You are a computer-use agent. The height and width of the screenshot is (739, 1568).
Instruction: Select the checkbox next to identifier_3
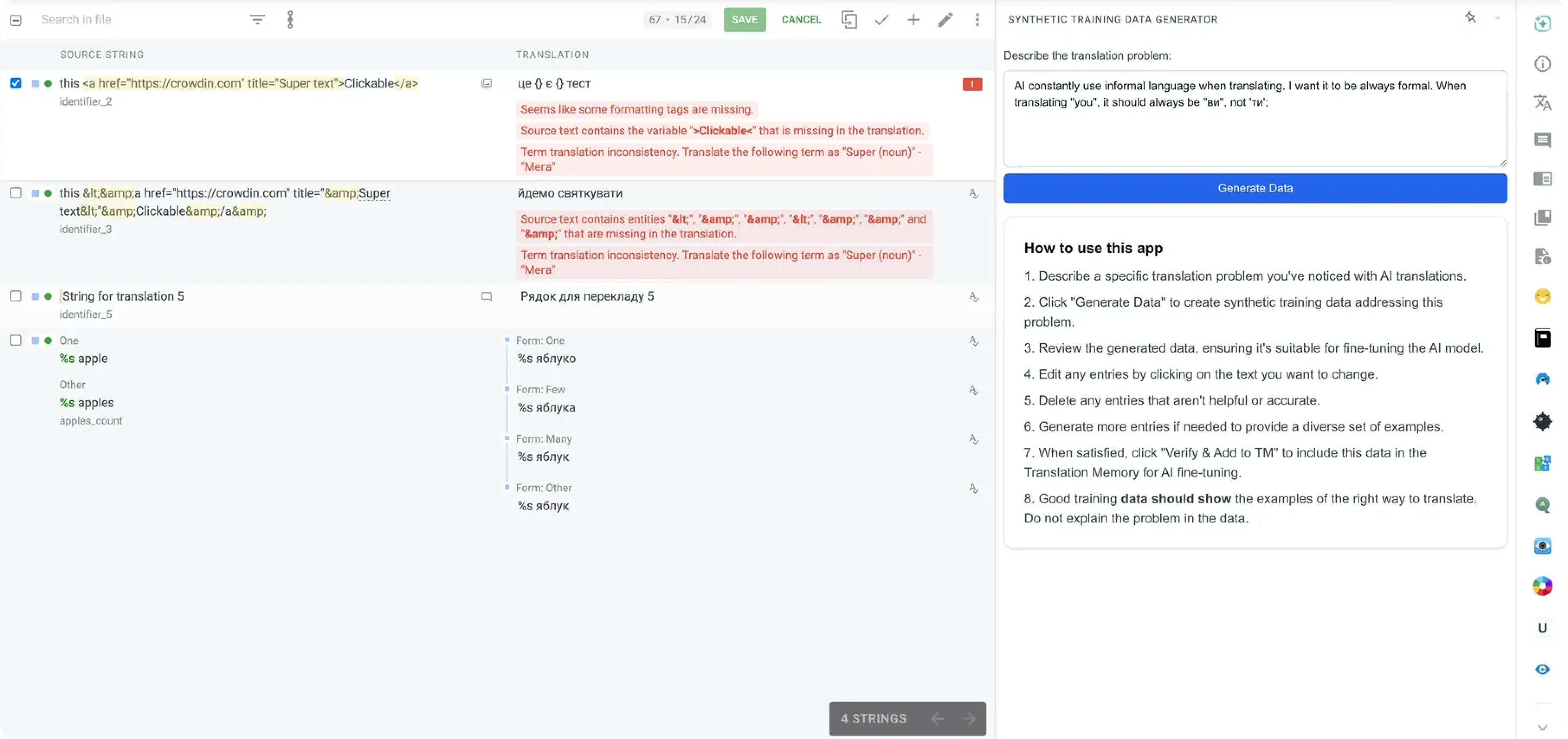click(x=16, y=192)
